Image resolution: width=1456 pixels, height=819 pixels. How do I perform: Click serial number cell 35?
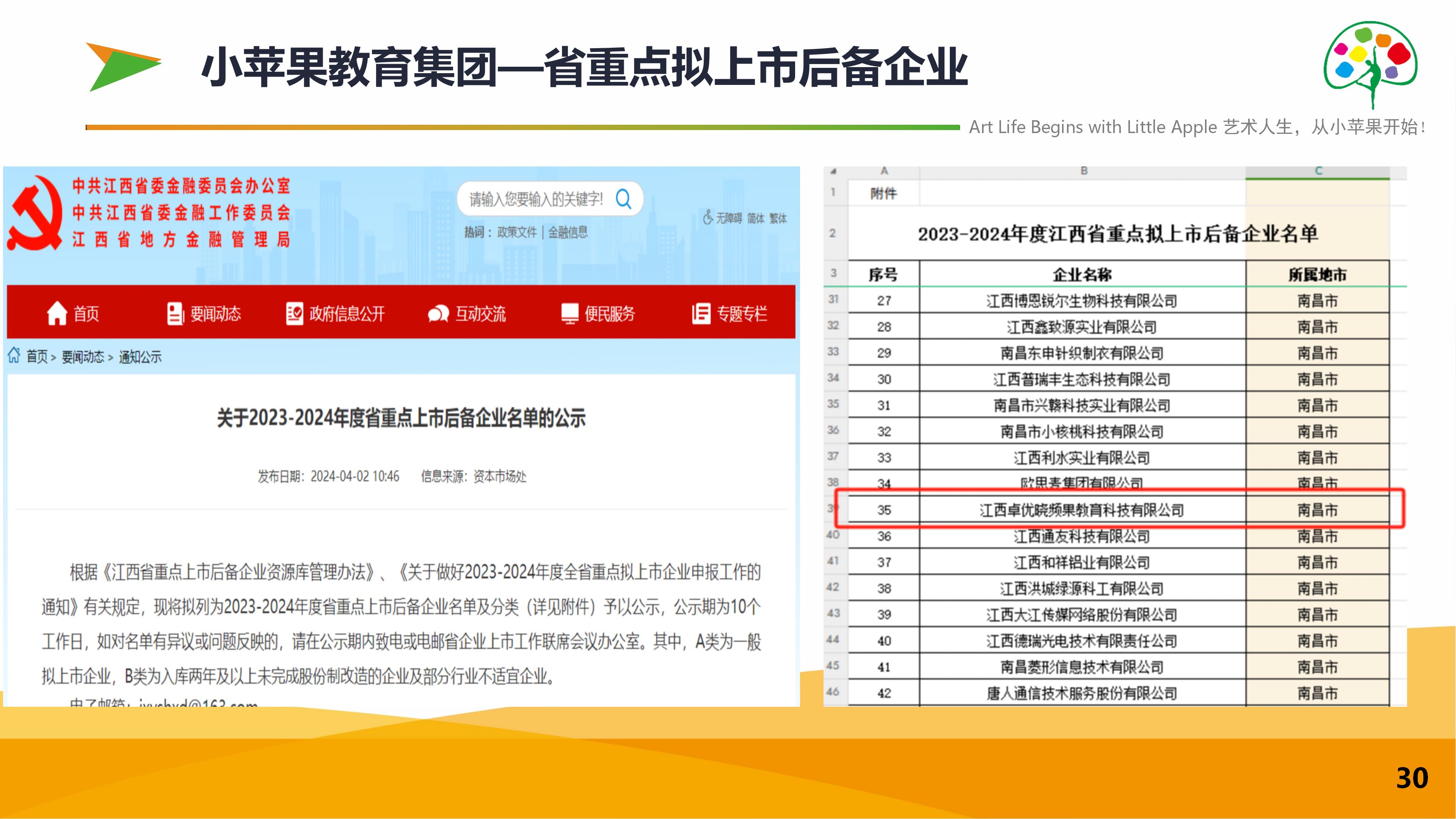point(884,510)
